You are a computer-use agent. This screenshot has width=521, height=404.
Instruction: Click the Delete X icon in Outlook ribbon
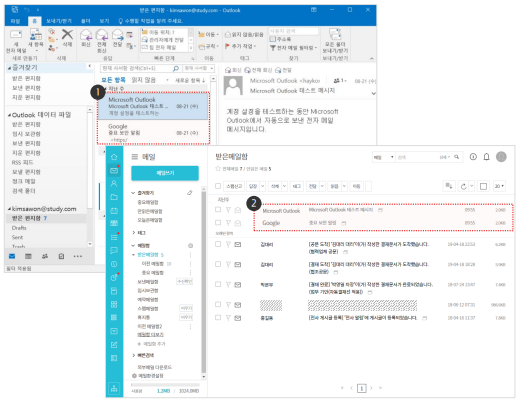[x=67, y=34]
